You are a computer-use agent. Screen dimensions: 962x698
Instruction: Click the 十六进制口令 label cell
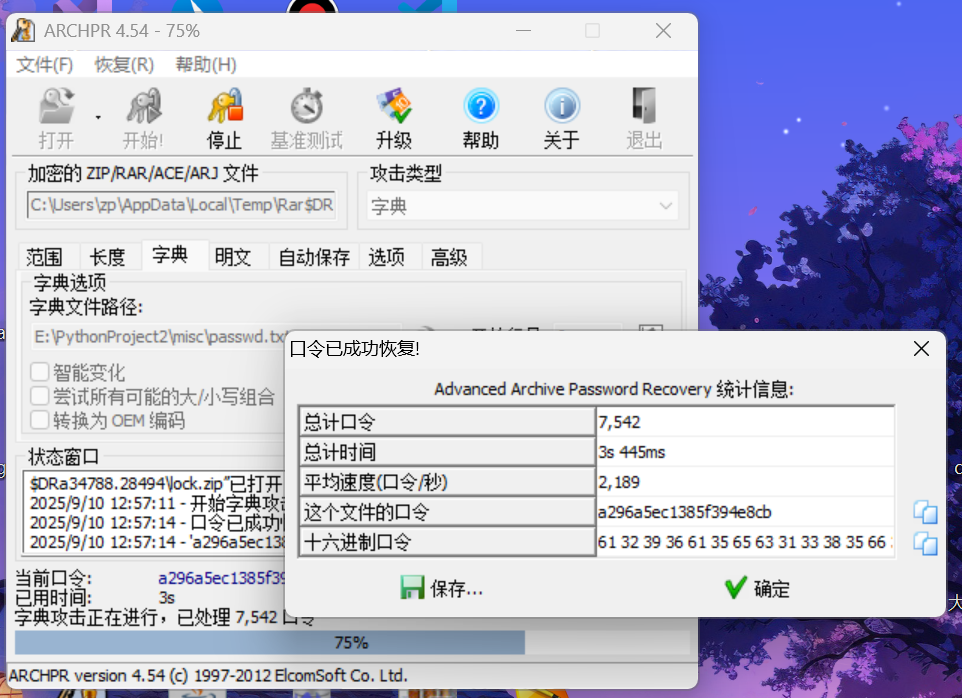447,542
